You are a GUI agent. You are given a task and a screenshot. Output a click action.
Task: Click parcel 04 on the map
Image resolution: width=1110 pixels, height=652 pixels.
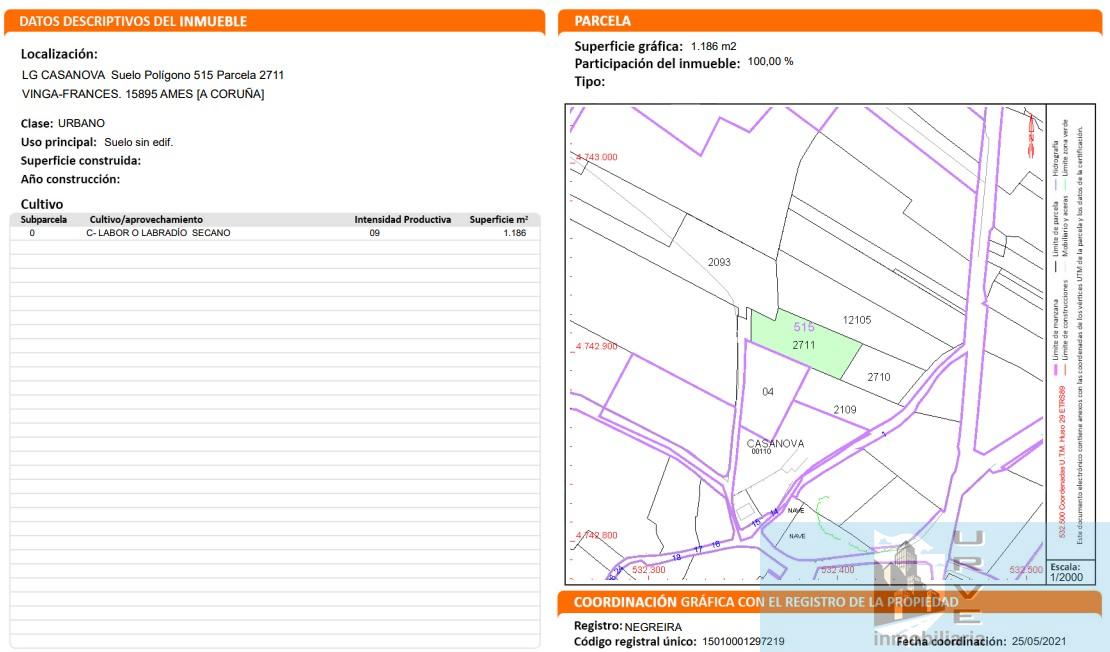click(x=767, y=392)
